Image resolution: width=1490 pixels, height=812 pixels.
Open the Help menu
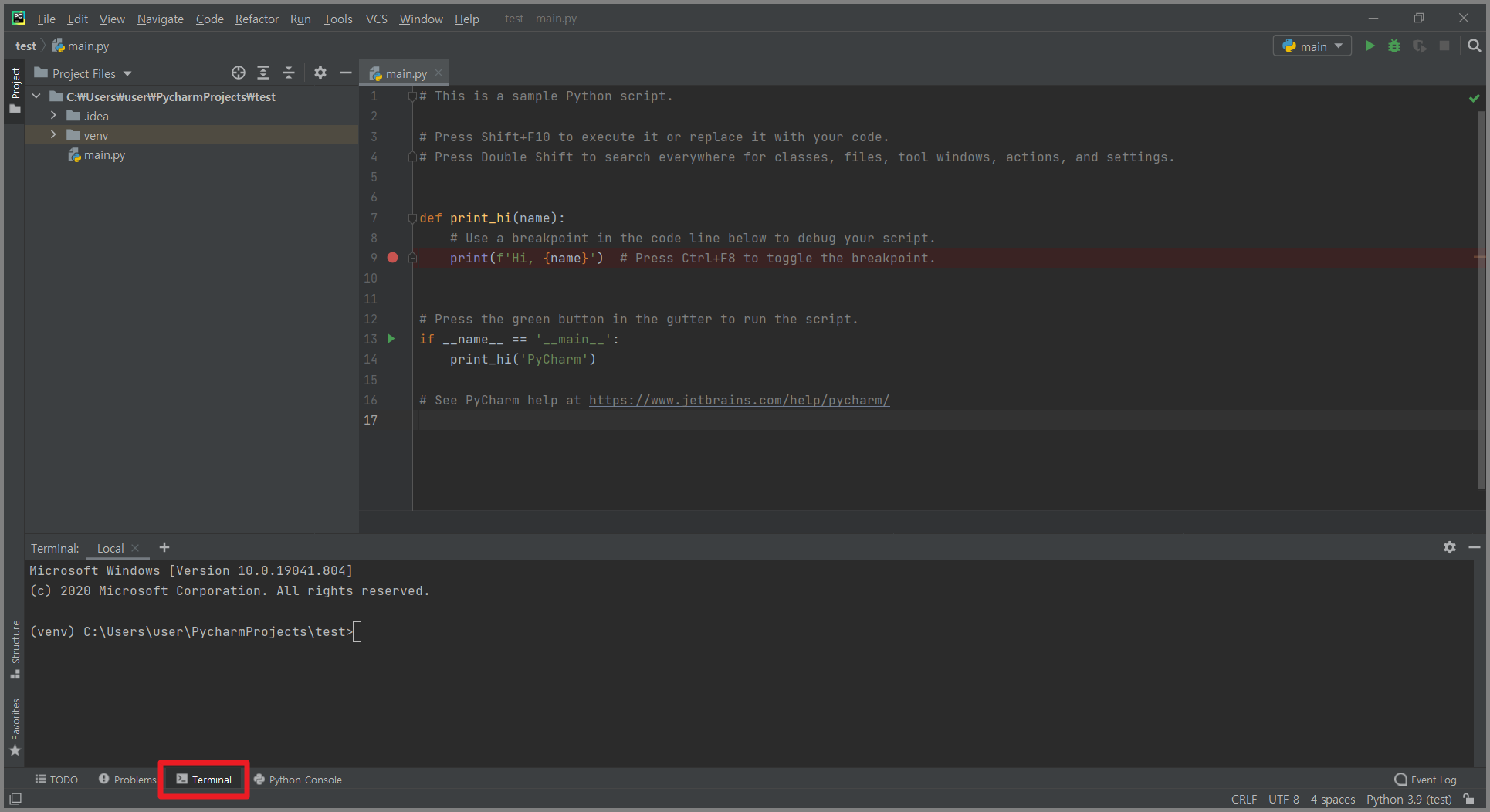(466, 19)
